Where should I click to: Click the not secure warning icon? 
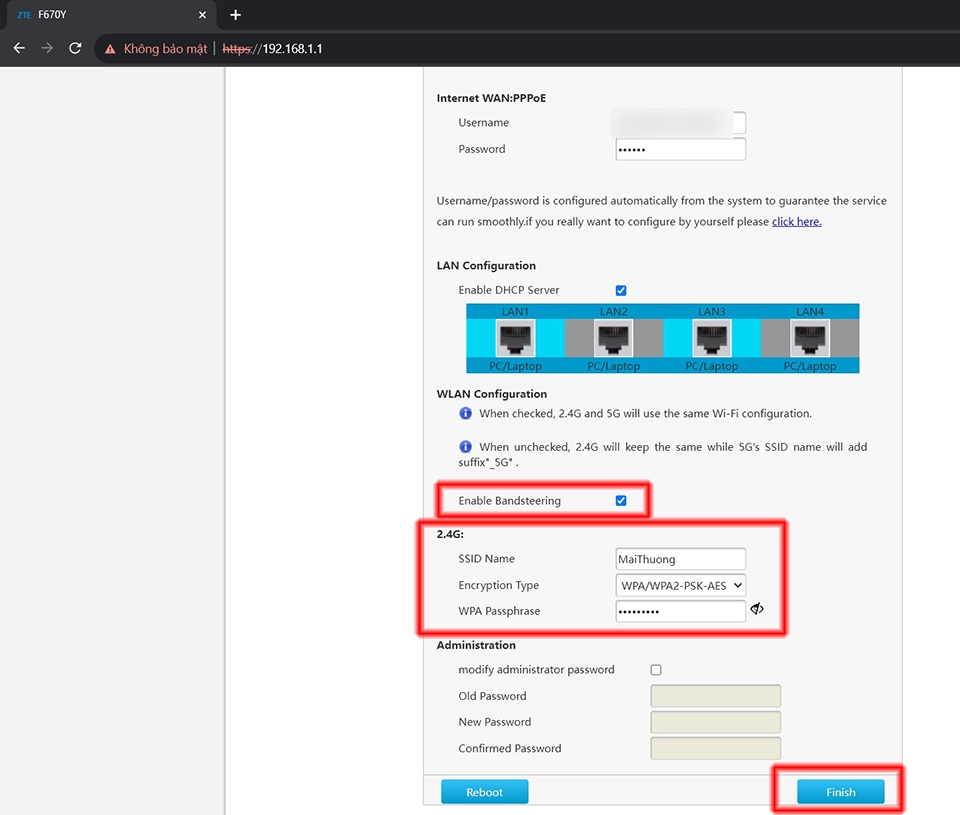[x=110, y=49]
